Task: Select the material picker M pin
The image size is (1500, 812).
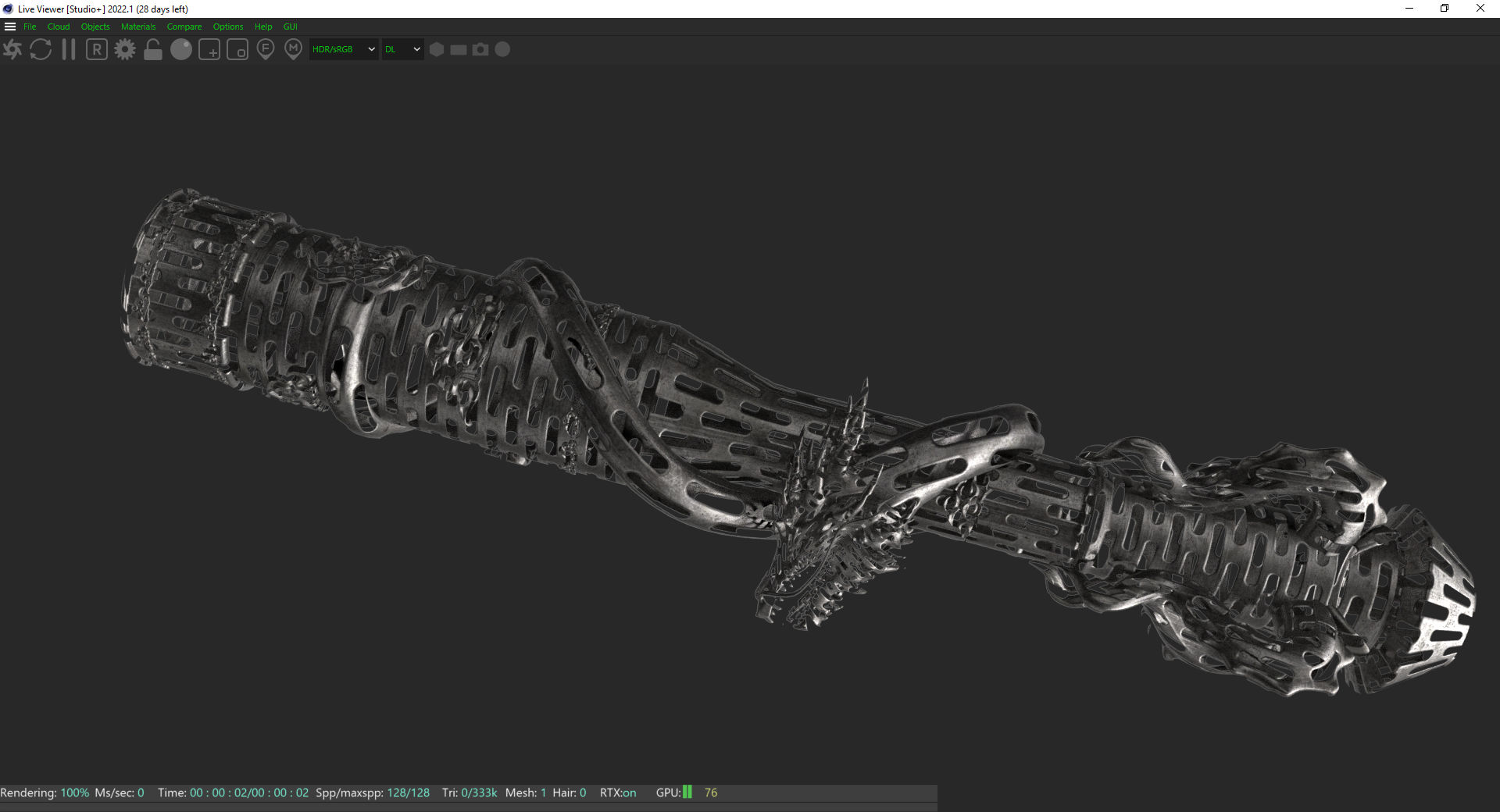Action: [x=293, y=50]
